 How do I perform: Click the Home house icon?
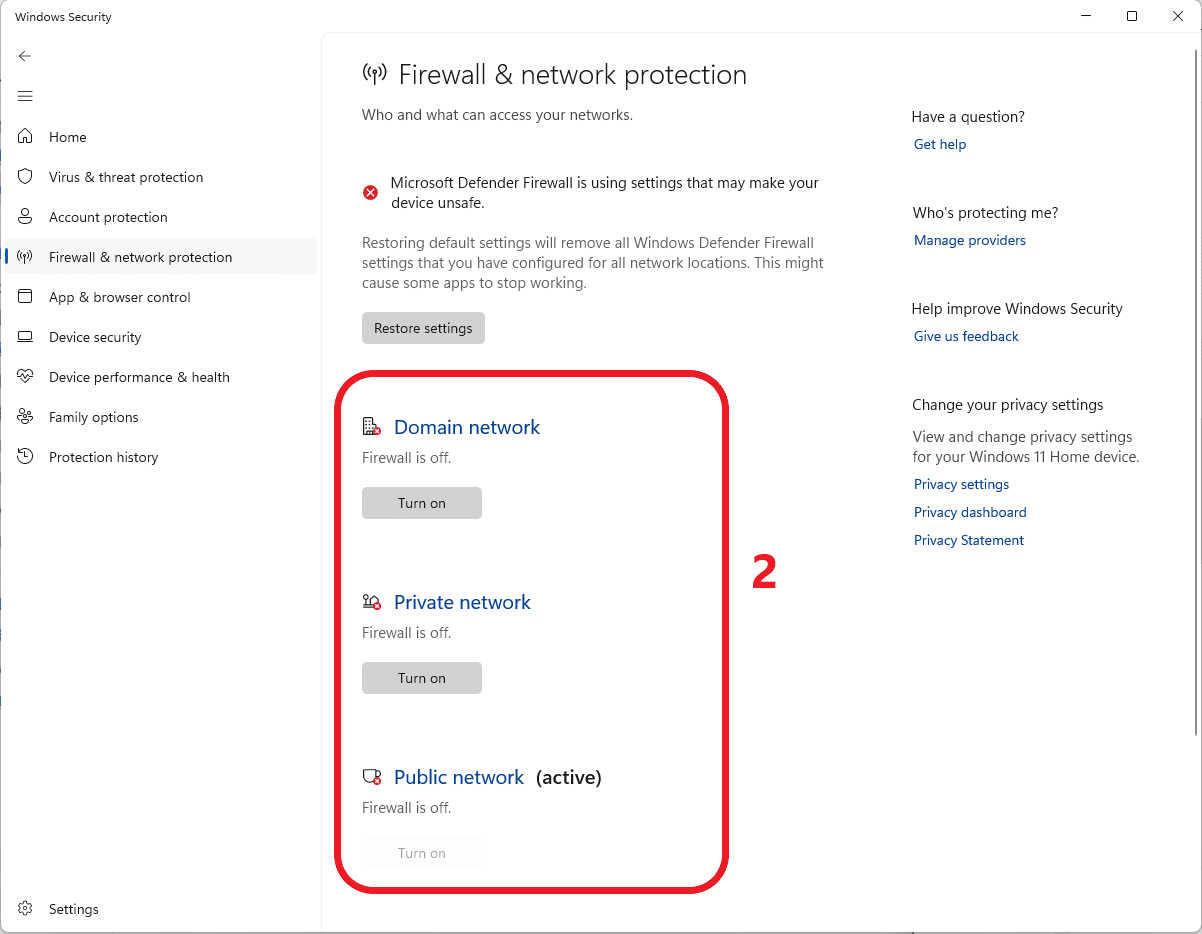point(26,137)
